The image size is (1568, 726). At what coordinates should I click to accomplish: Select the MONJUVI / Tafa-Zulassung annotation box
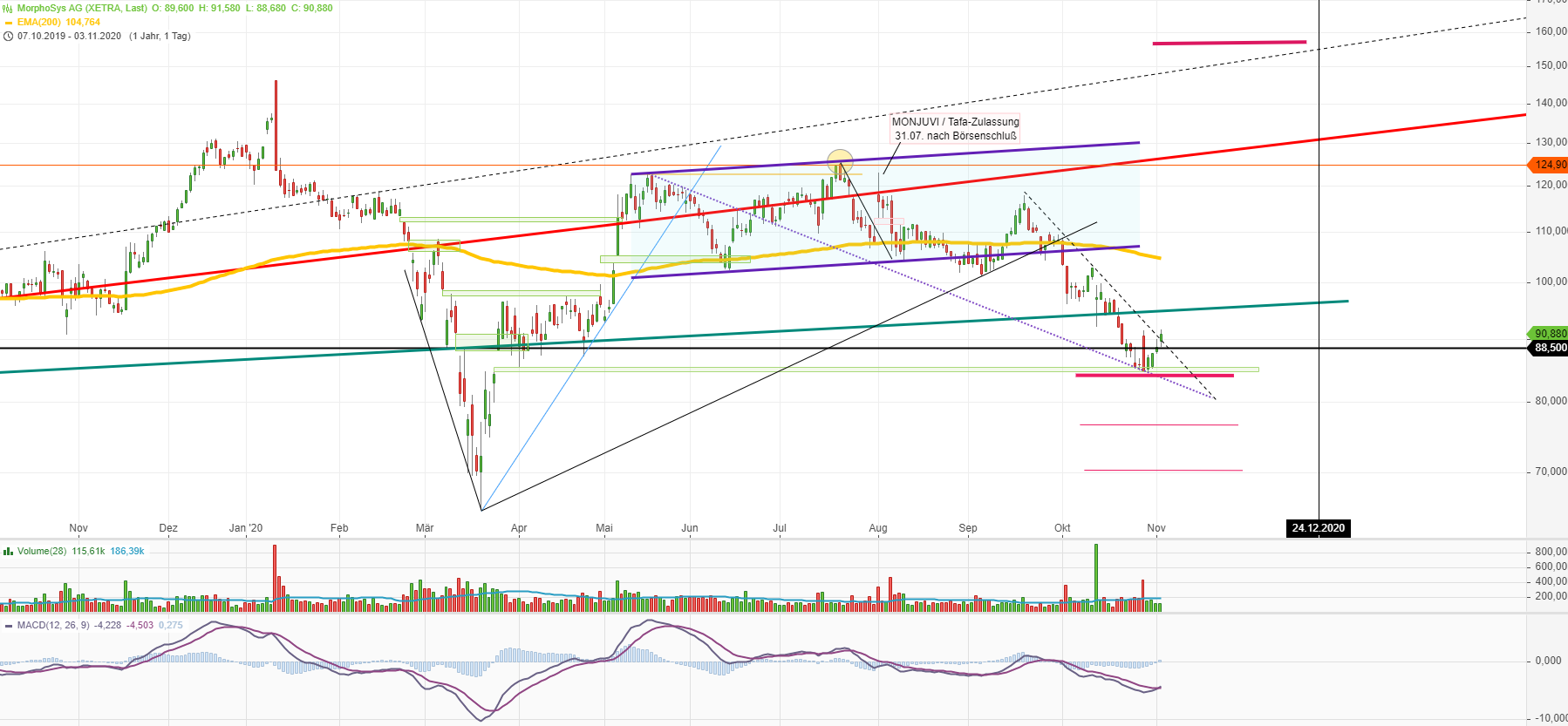click(955, 129)
